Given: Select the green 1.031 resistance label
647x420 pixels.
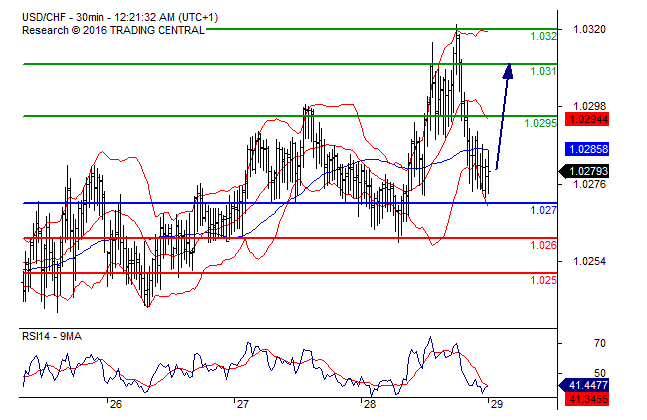Looking at the screenshot, I should click(543, 71).
